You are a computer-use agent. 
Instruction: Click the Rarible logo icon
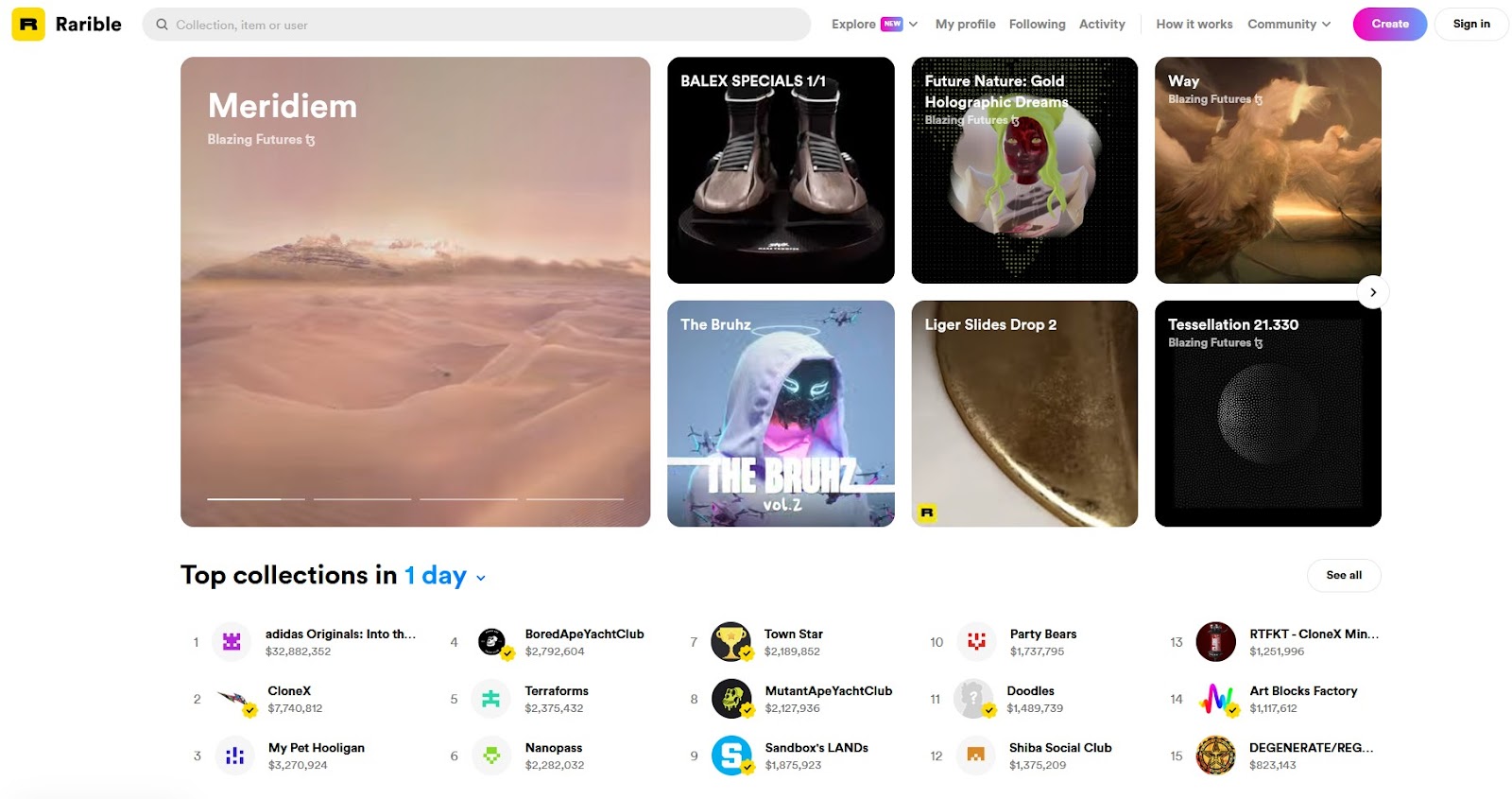(x=28, y=24)
